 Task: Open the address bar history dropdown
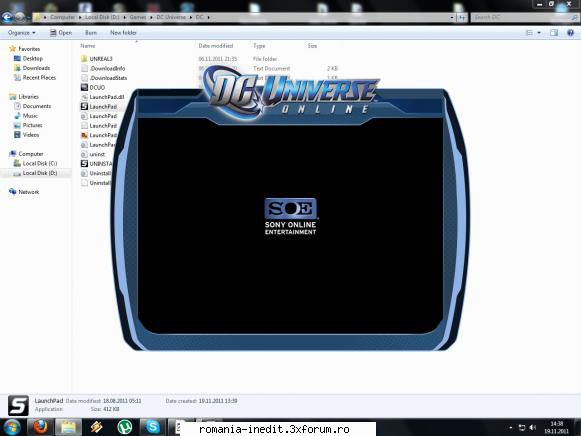452,17
